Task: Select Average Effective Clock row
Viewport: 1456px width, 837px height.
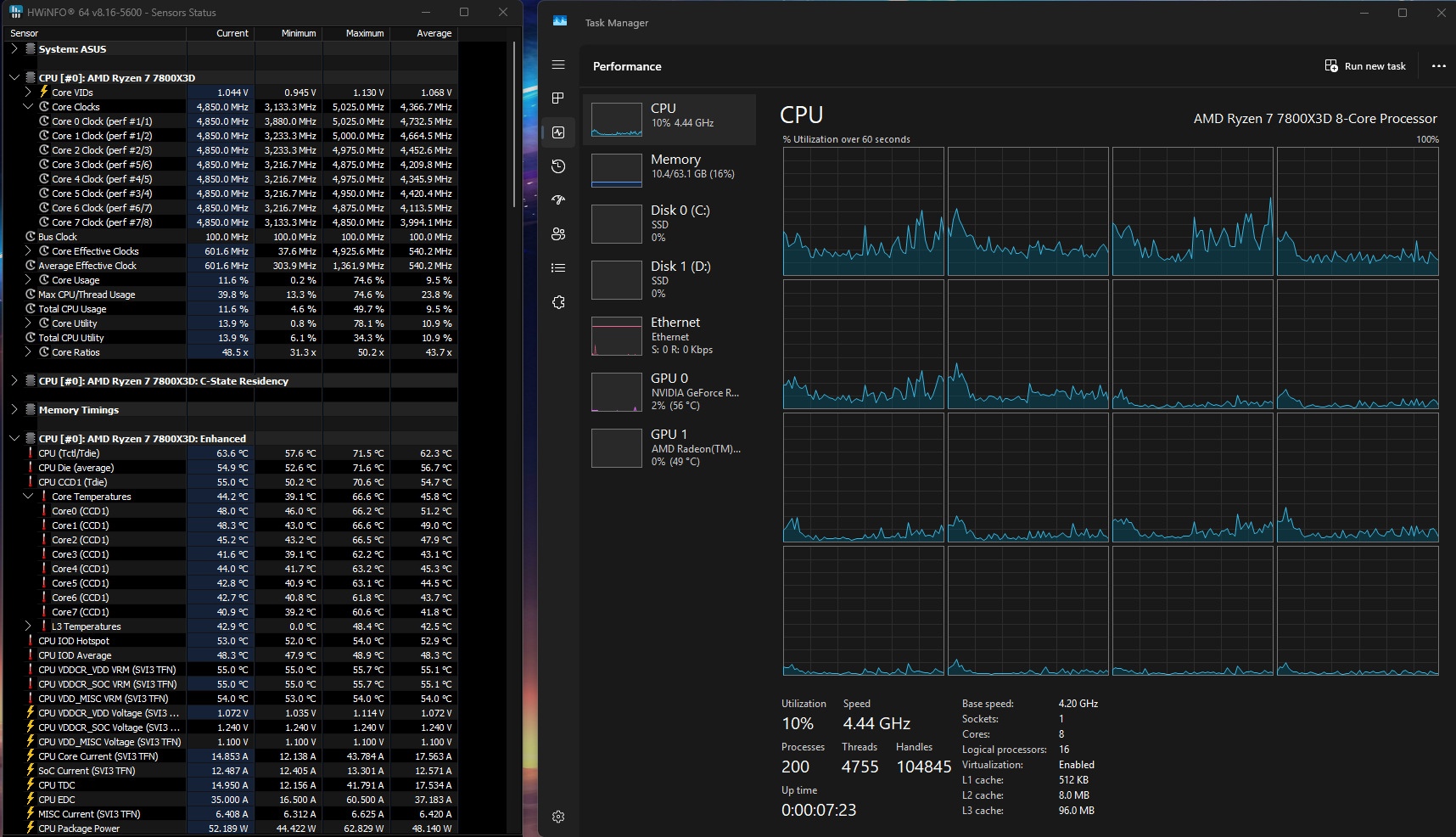Action: coord(232,266)
